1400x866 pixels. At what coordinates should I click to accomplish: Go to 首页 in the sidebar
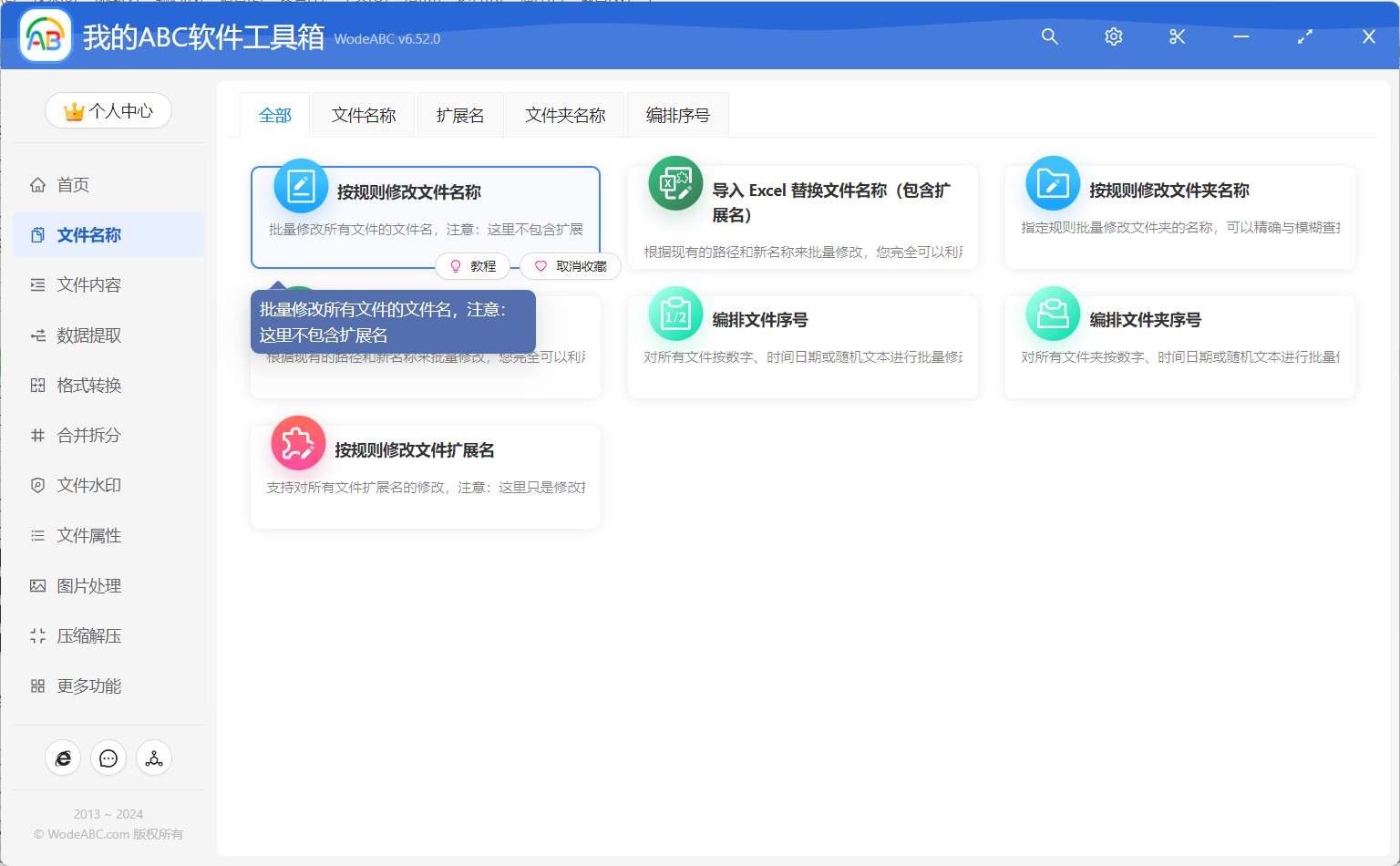pyautogui.click(x=73, y=185)
